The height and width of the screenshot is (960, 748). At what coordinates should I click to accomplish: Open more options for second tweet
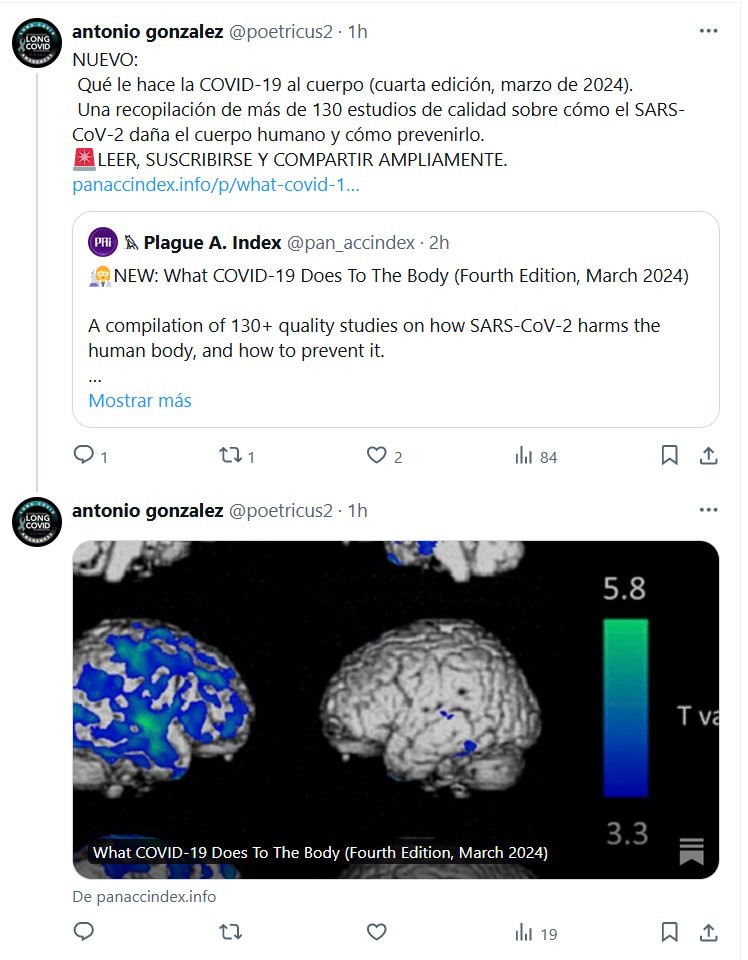708,510
